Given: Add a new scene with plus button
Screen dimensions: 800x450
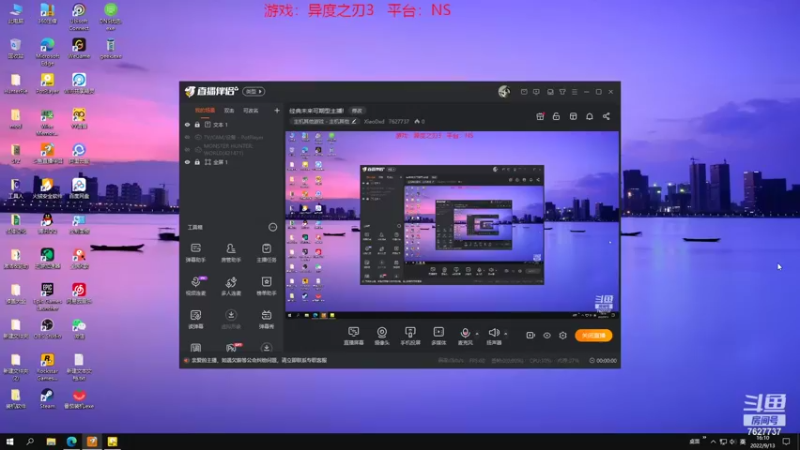Looking at the screenshot, I should coord(277,110).
